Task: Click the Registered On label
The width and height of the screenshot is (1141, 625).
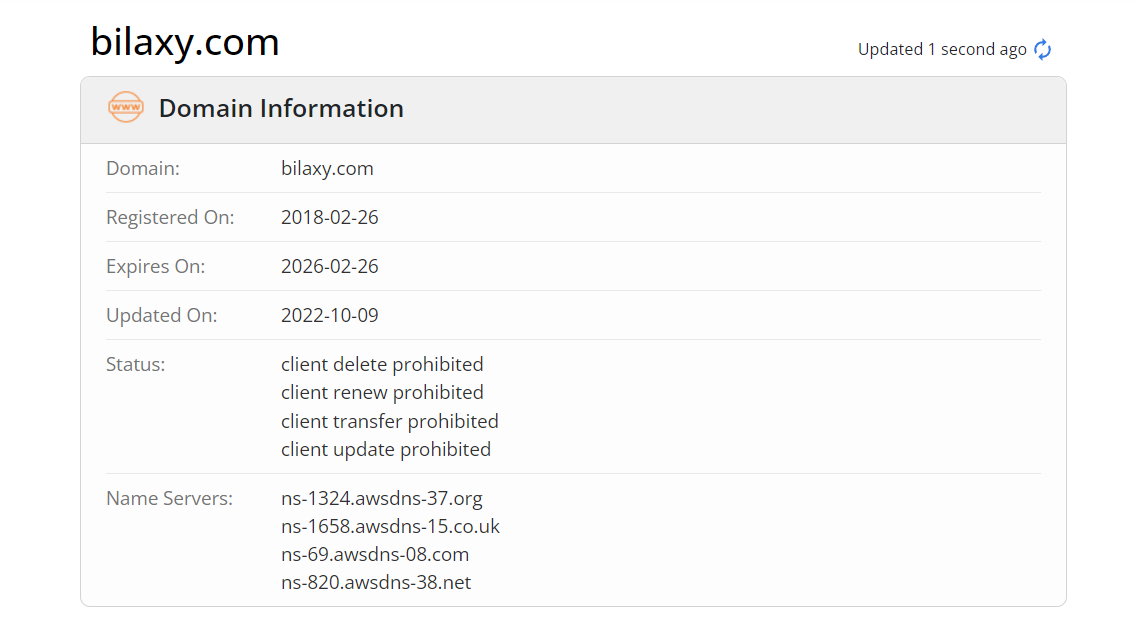Action: (170, 218)
